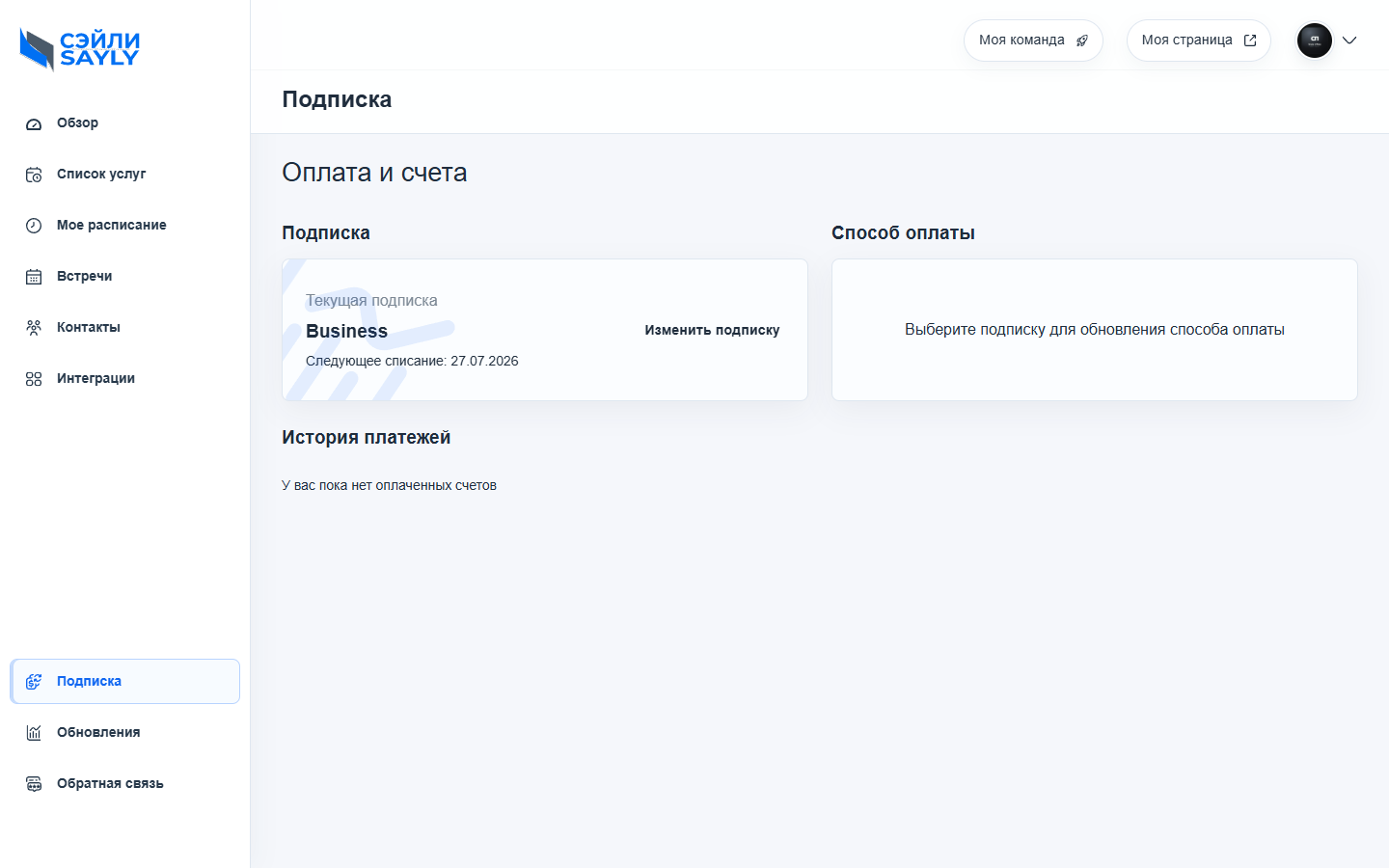Open Обратная связь feedback page

[x=125, y=784]
